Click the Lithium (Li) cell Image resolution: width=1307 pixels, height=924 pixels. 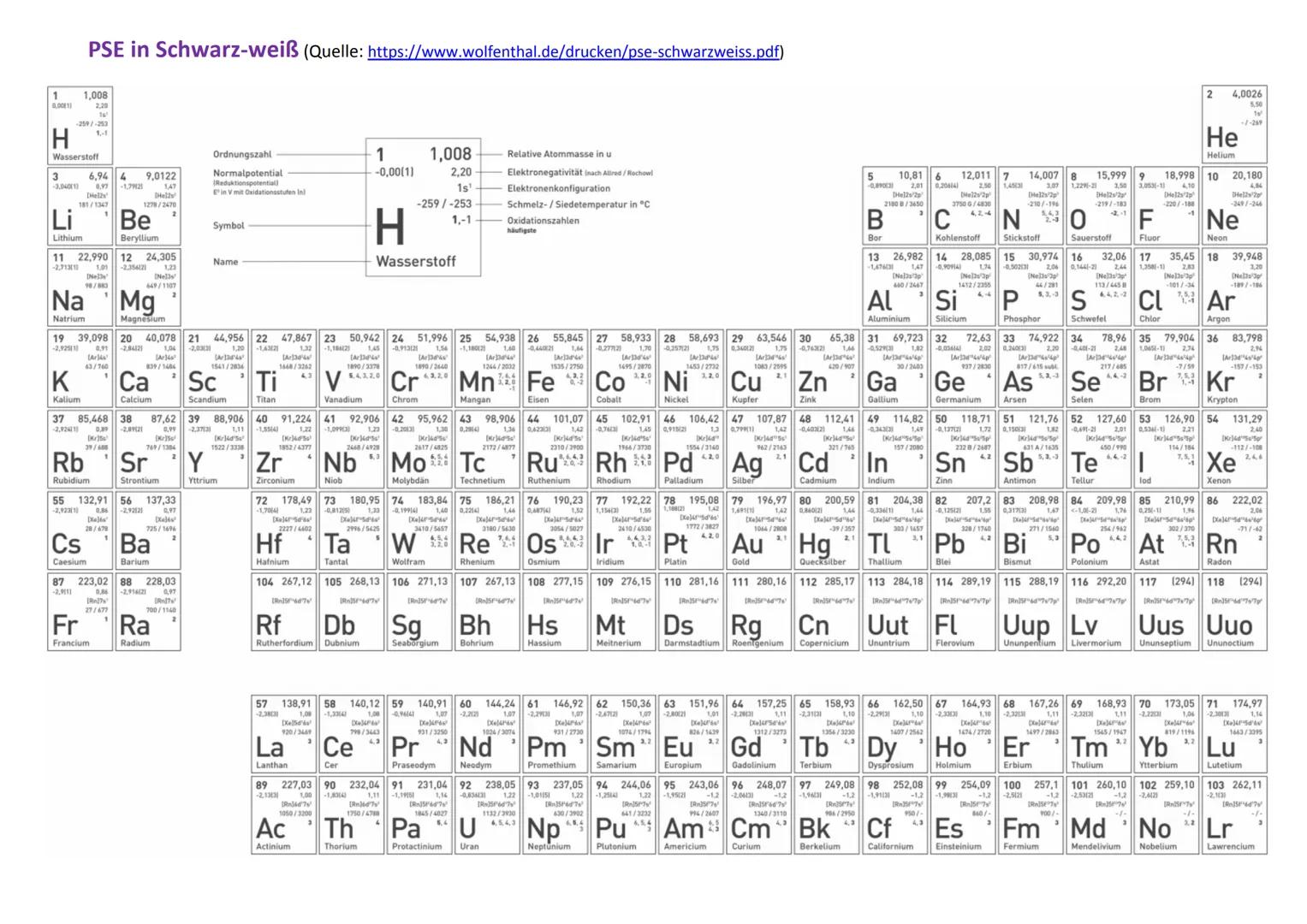point(80,206)
